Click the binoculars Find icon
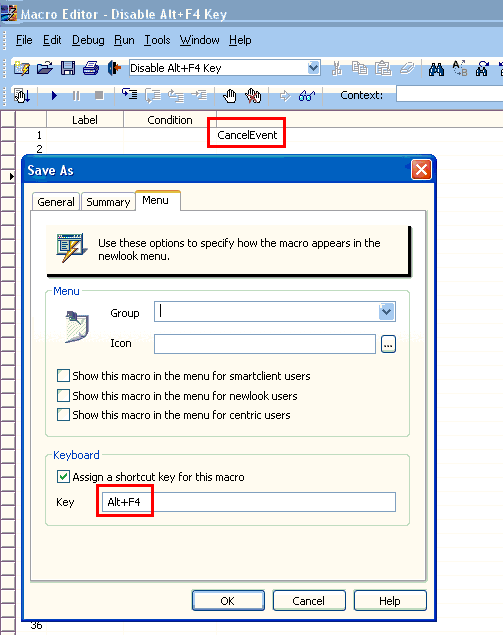The width and height of the screenshot is (503, 635). coord(436,69)
